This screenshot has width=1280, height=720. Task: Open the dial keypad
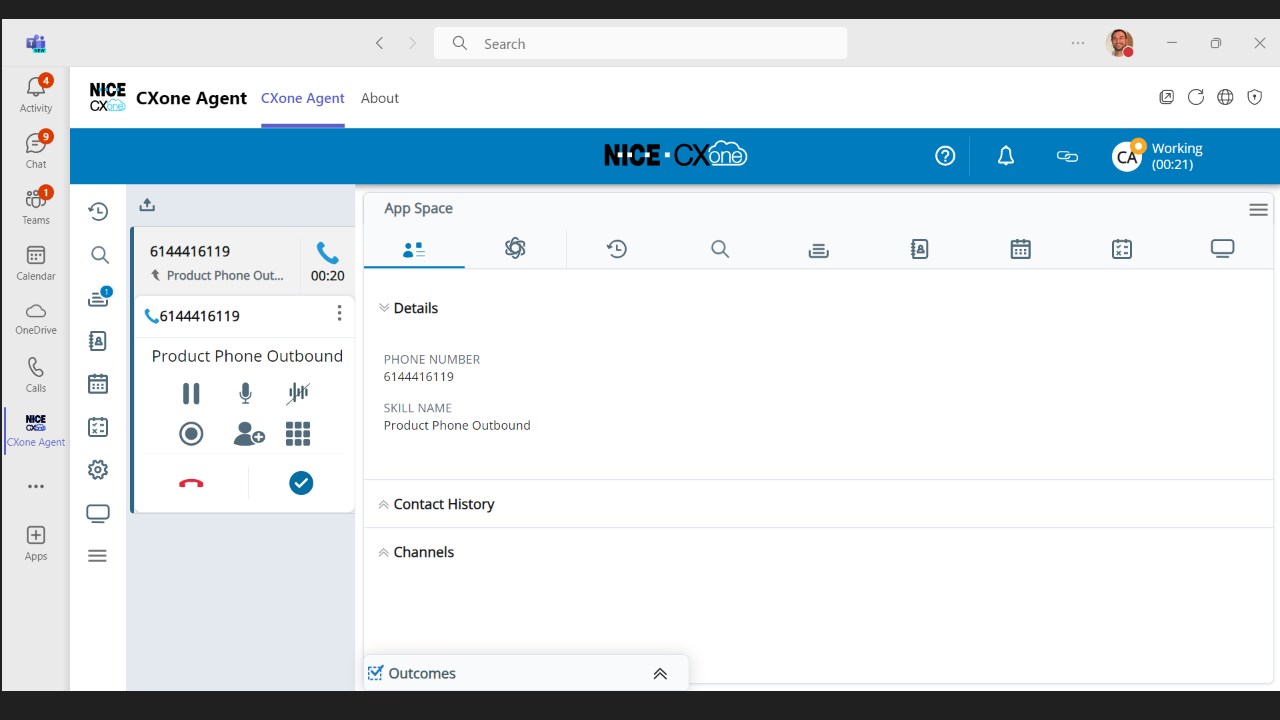(x=298, y=434)
